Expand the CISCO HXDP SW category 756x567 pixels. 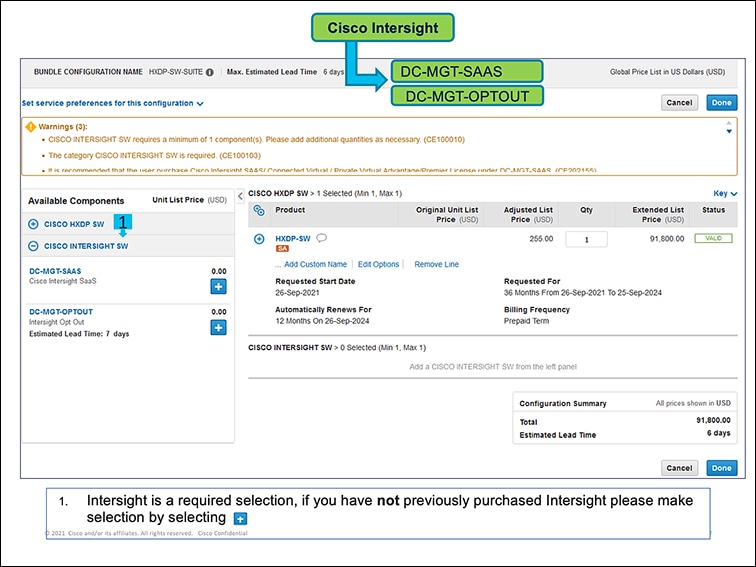(33, 224)
